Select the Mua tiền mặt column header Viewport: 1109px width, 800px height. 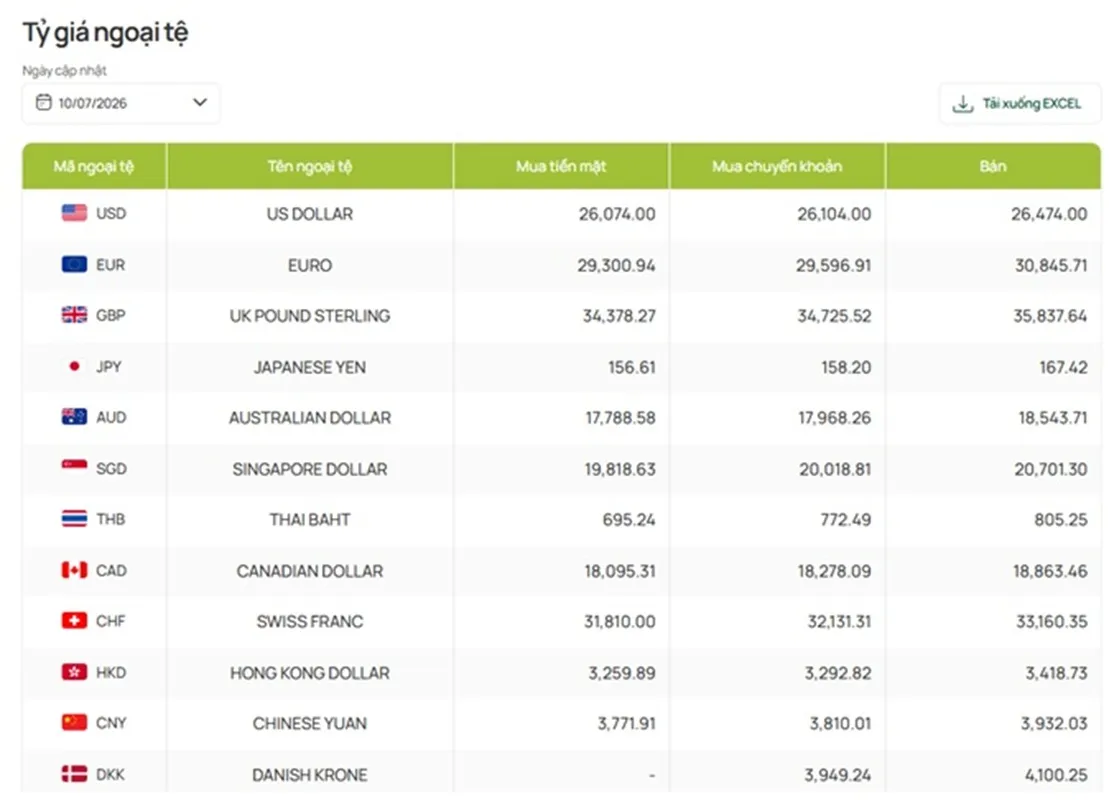[x=561, y=166]
